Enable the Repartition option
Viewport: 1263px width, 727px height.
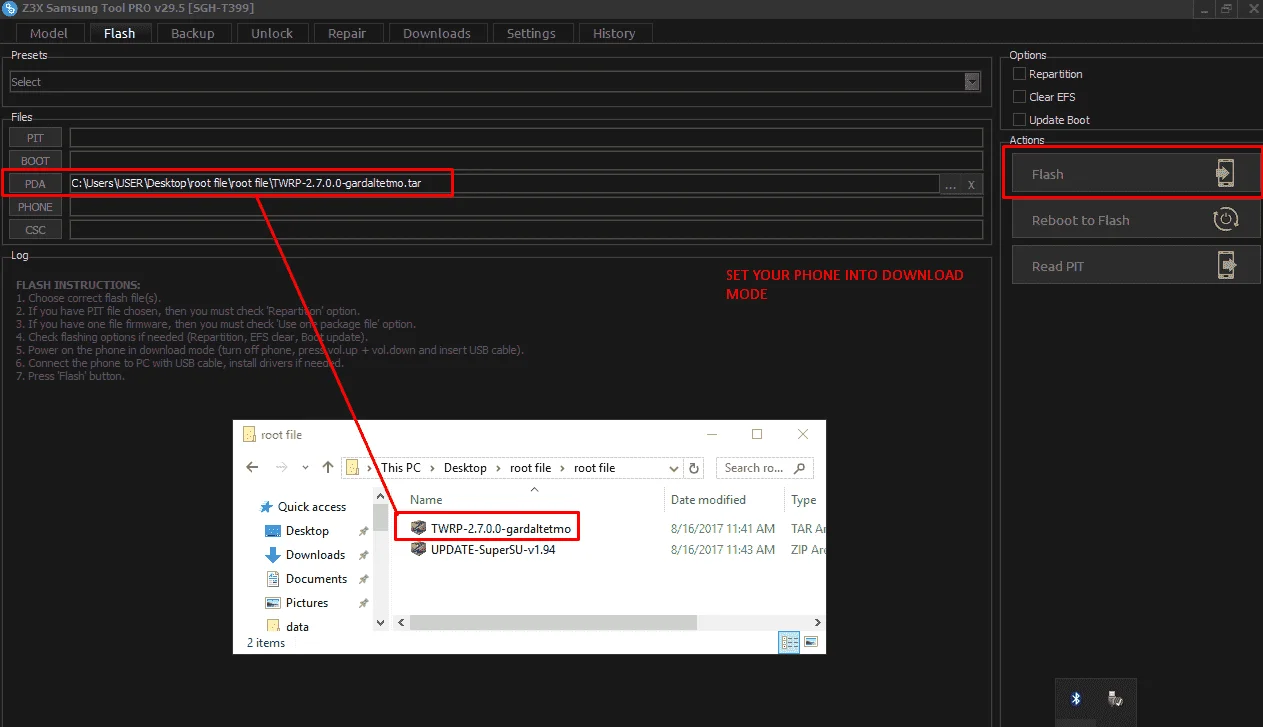(1019, 74)
